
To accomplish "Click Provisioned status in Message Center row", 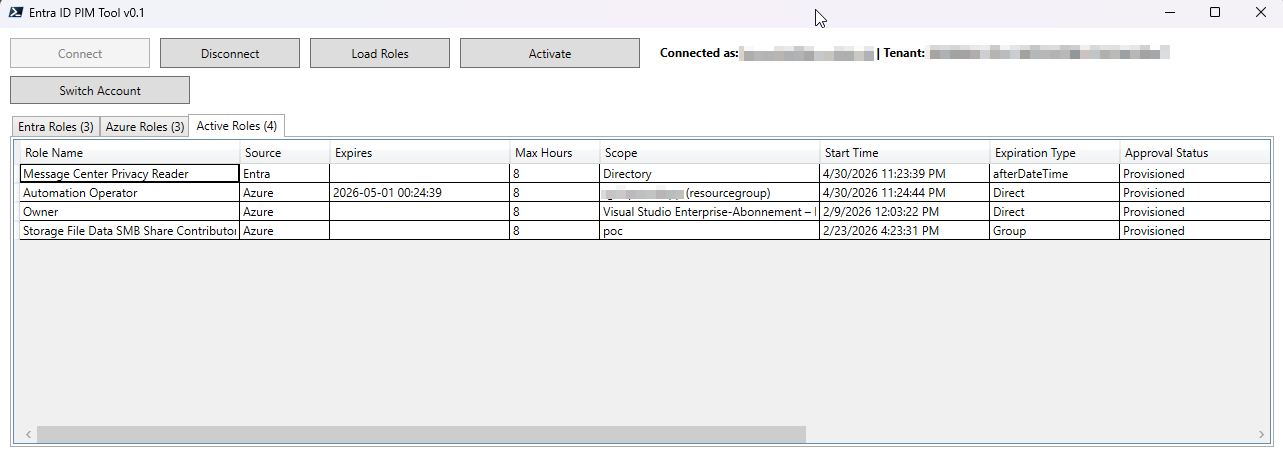I will pos(1195,174).
